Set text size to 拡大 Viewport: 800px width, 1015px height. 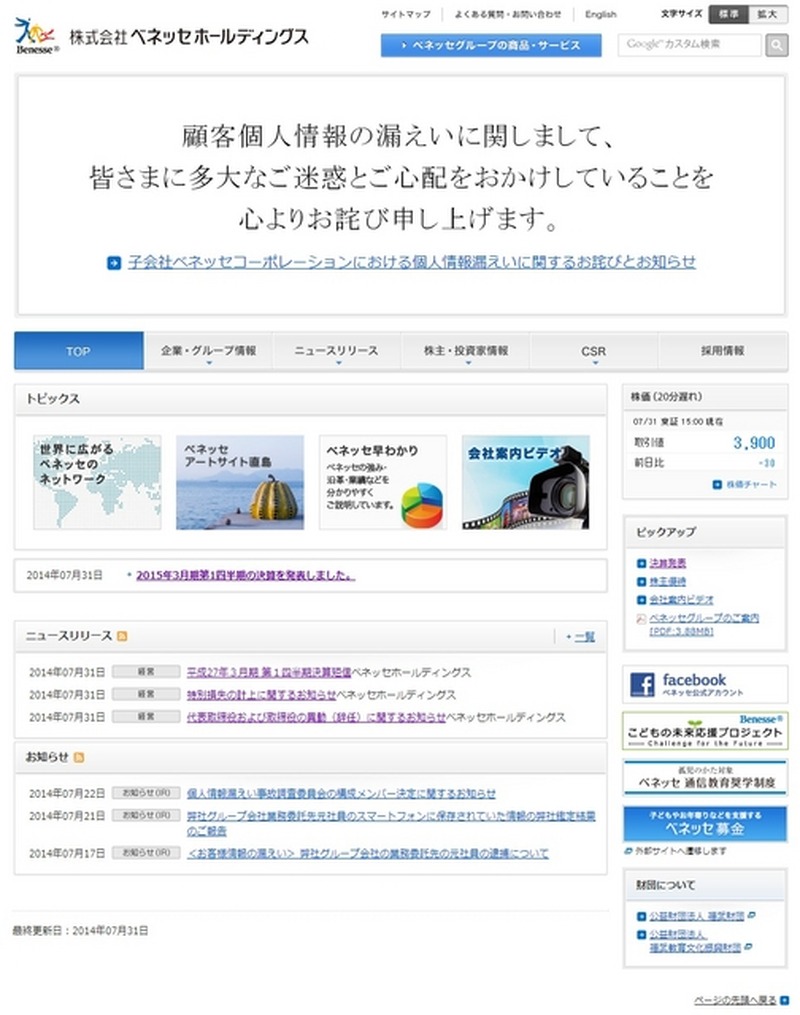pos(767,14)
